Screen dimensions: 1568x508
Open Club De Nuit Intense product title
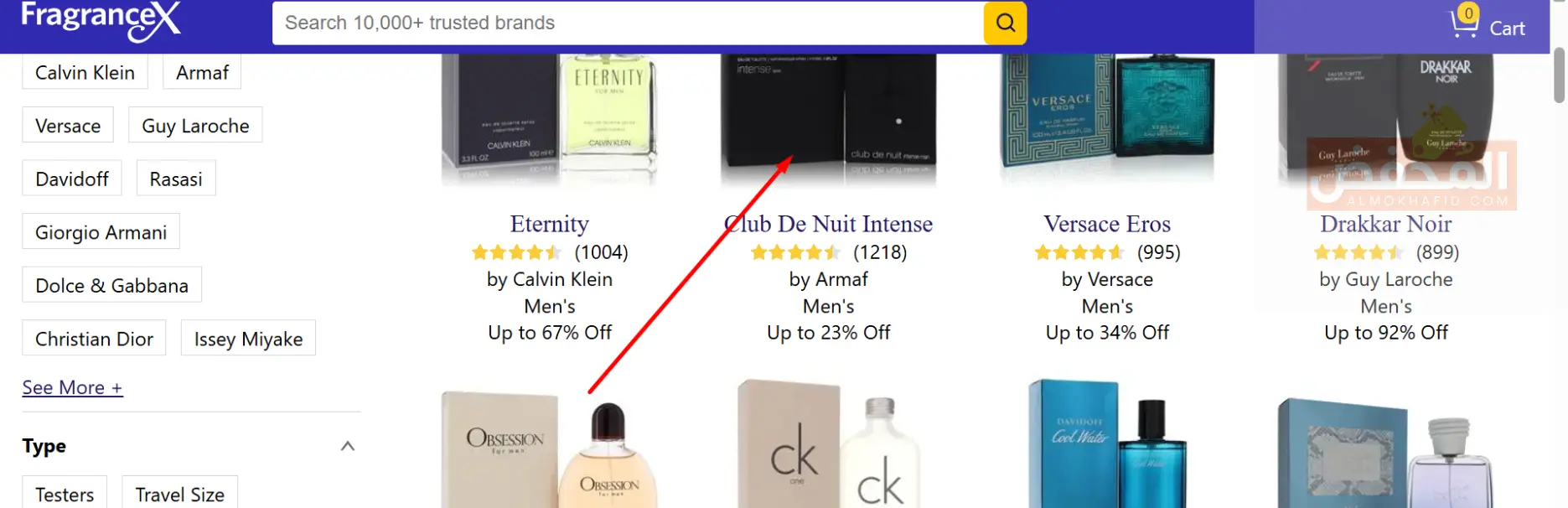(828, 224)
